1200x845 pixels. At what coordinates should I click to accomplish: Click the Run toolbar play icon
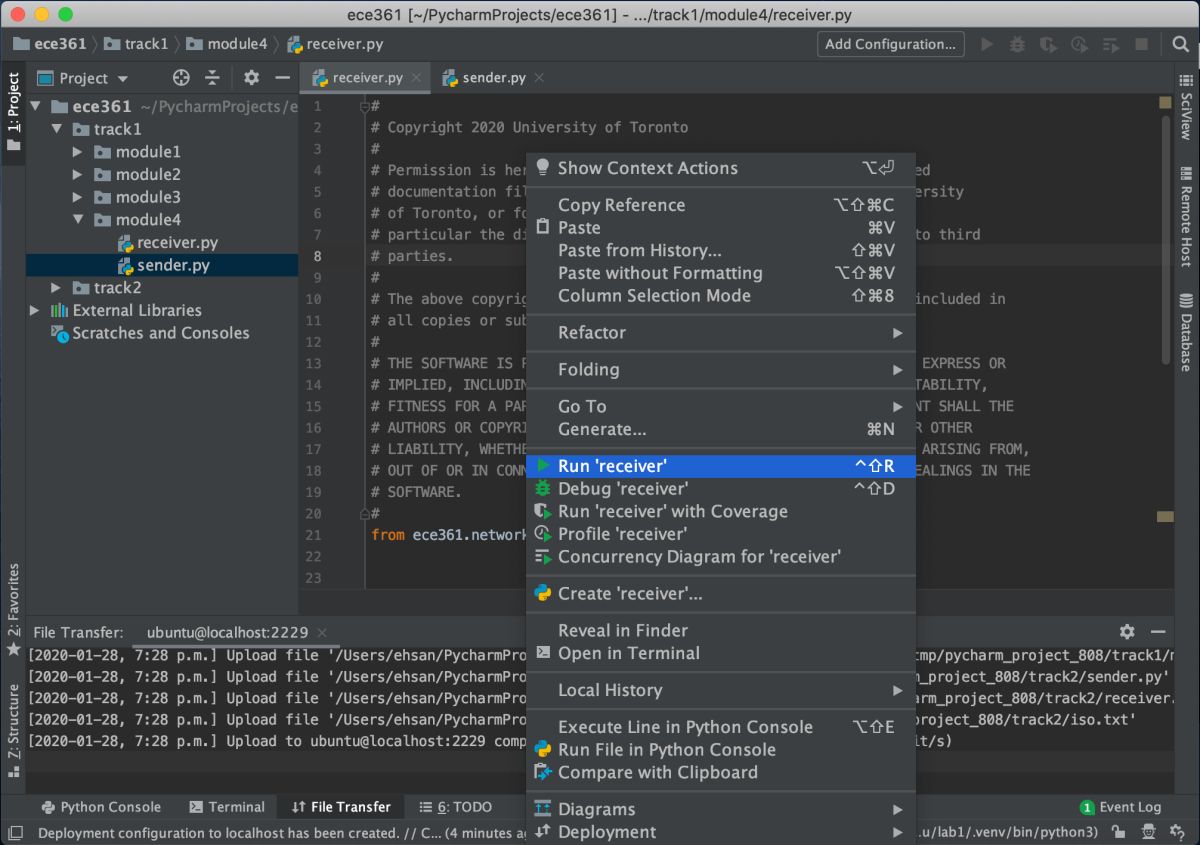click(x=988, y=44)
